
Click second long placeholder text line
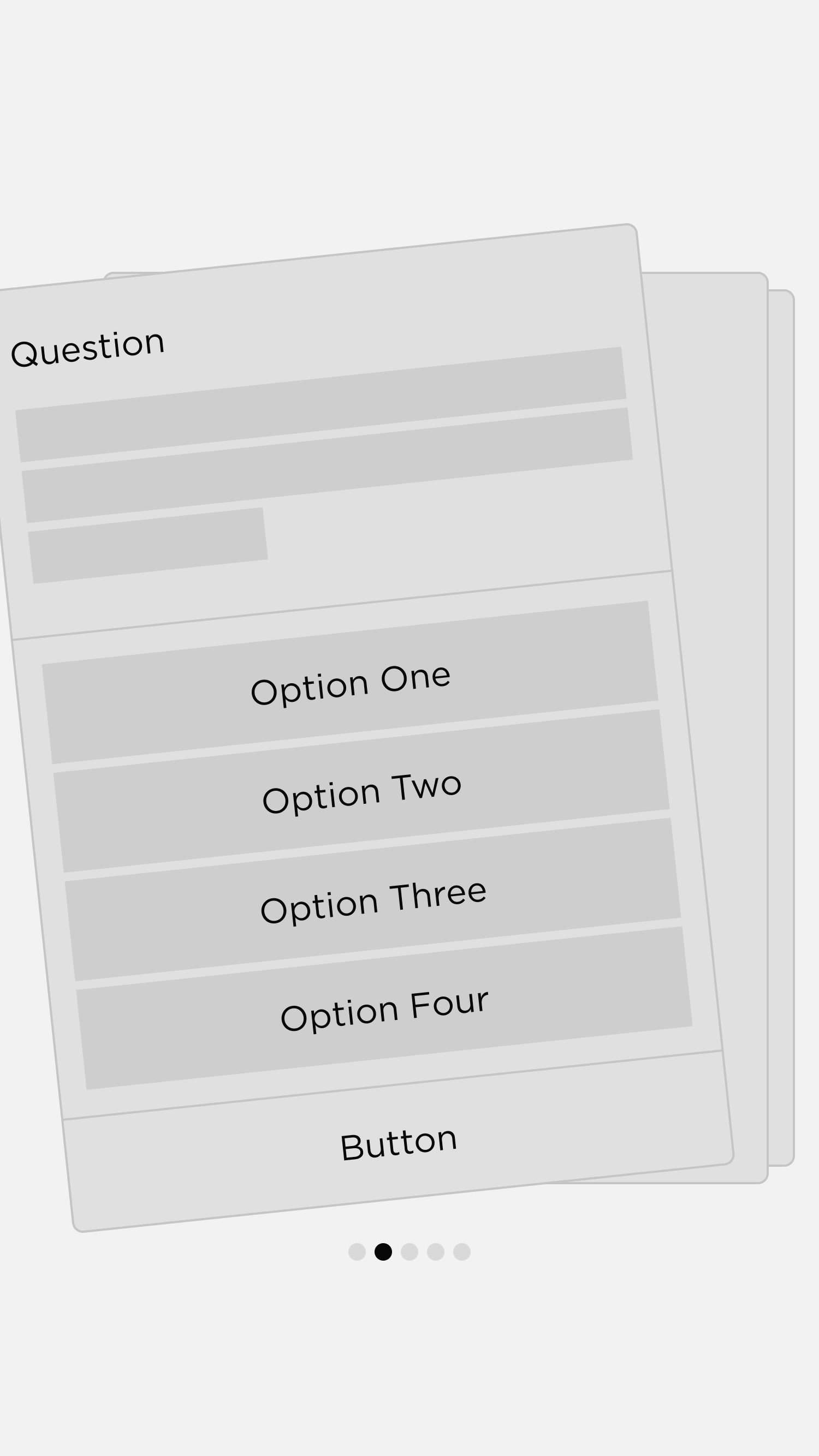tap(327, 465)
